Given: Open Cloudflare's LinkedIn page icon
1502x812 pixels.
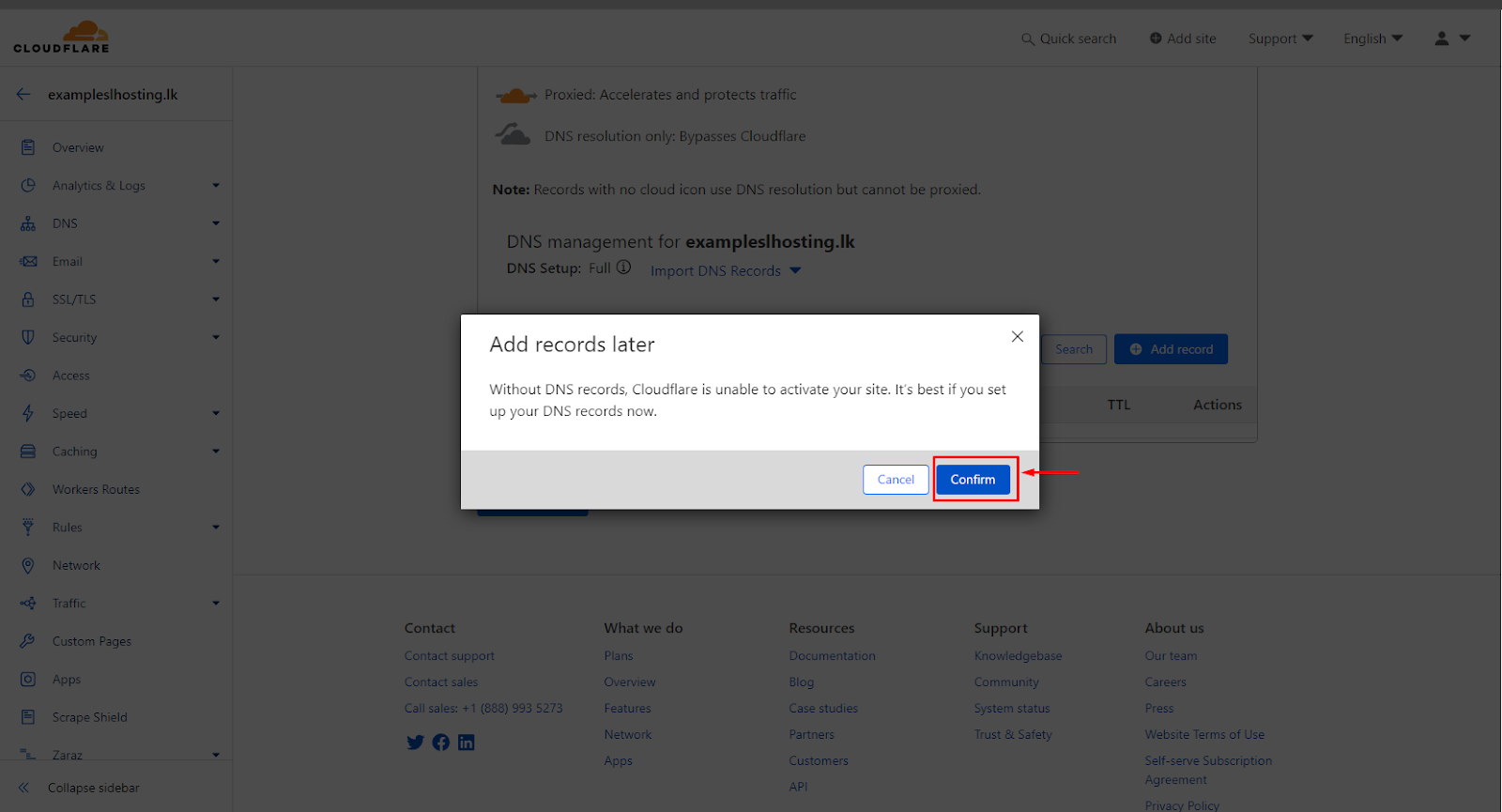Looking at the screenshot, I should tap(467, 743).
